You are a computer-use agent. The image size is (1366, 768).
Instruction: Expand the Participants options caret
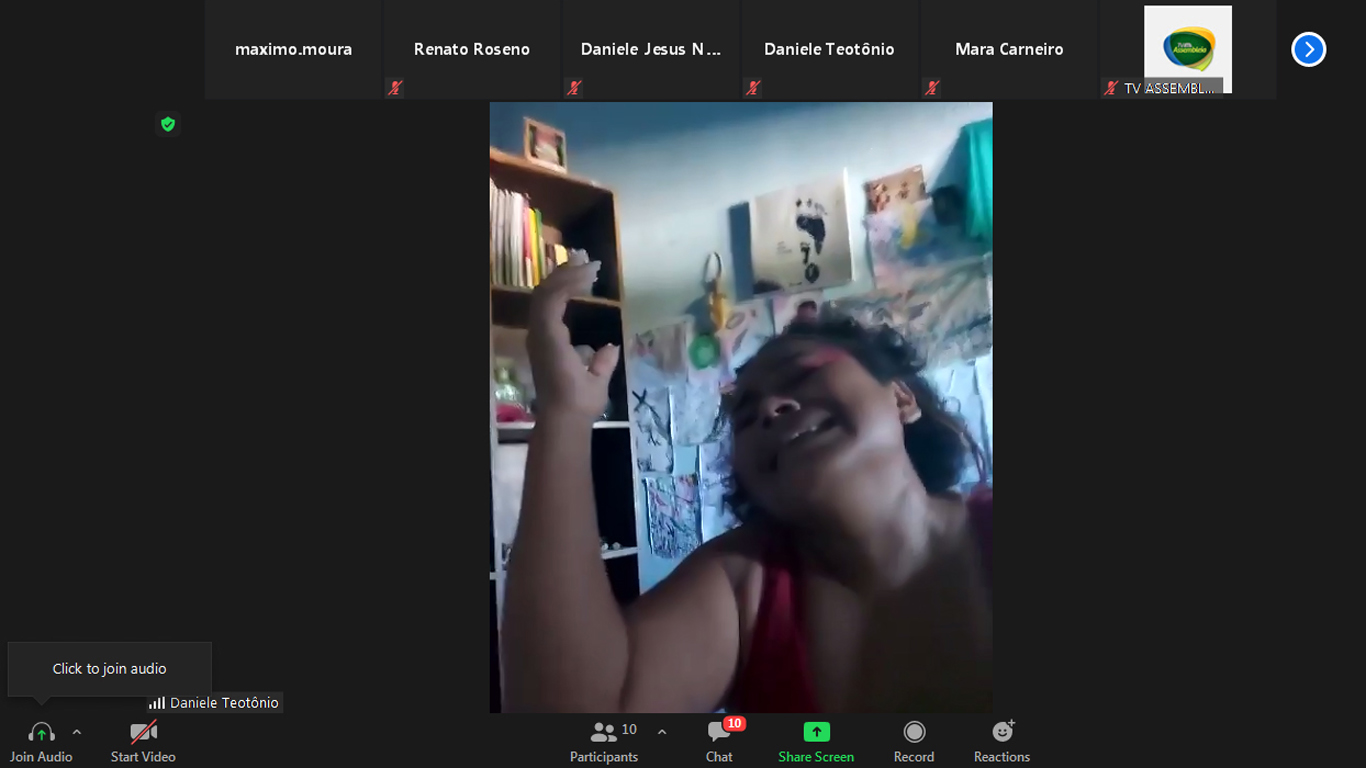662,732
